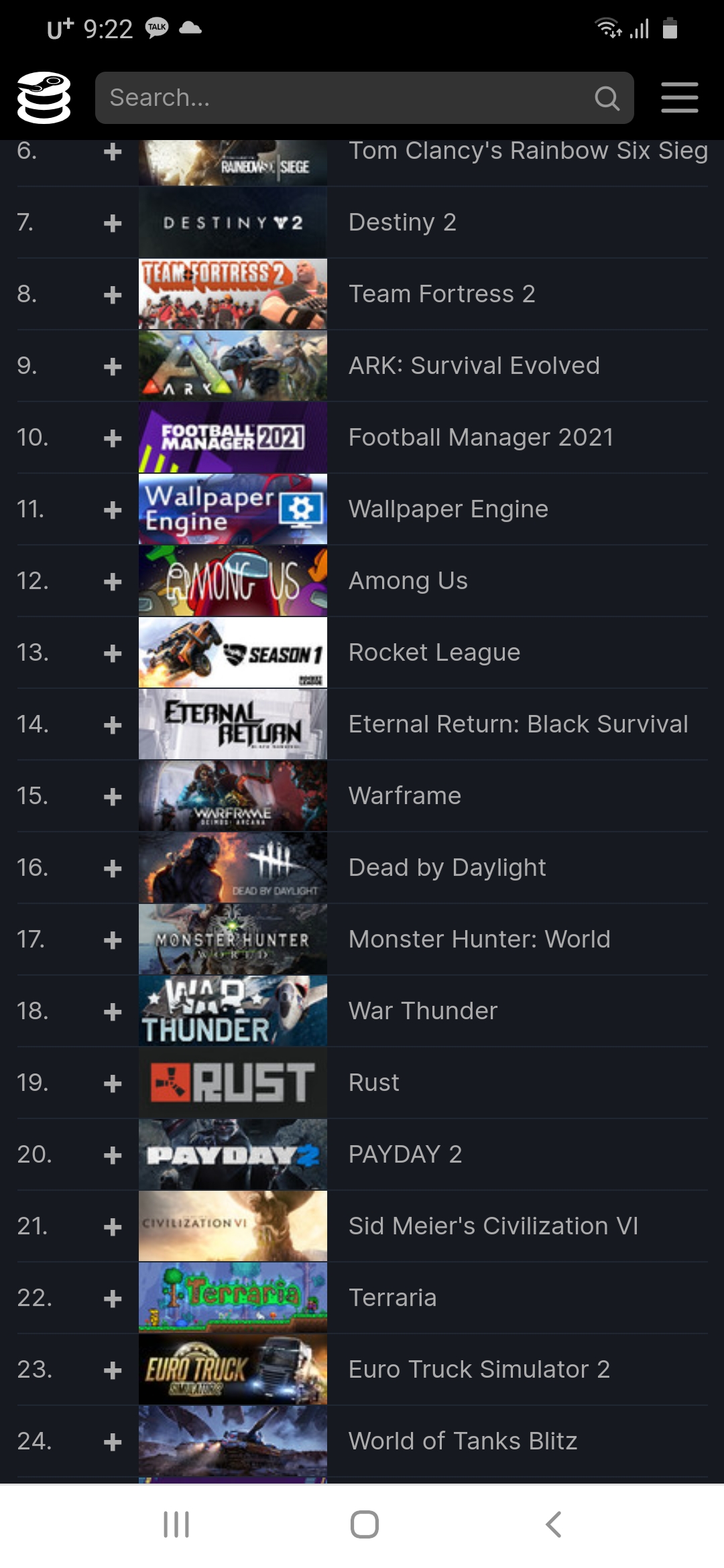The width and height of the screenshot is (724, 1568).
Task: Click plus icon for Warframe row
Action: tap(113, 797)
